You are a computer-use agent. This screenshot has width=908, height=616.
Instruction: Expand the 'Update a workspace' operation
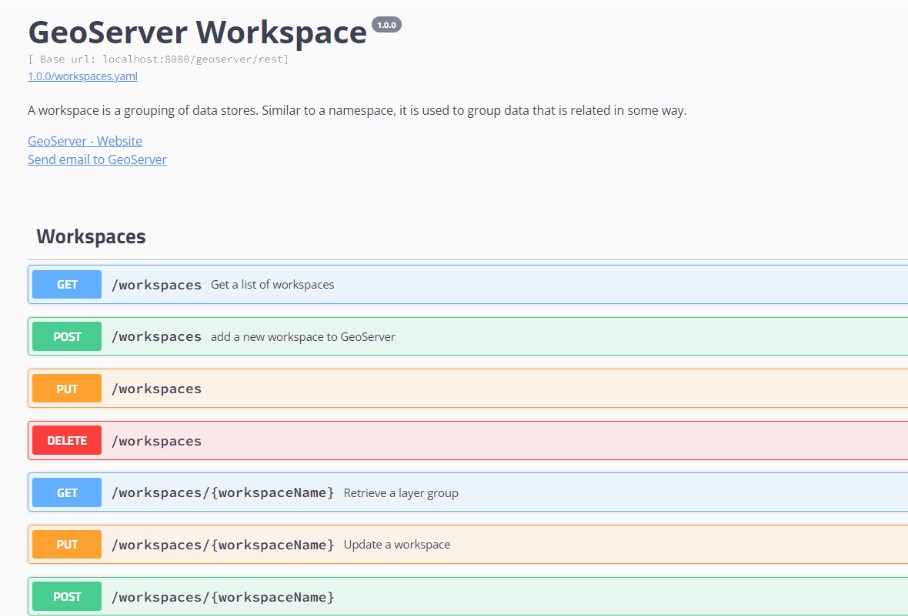click(396, 545)
